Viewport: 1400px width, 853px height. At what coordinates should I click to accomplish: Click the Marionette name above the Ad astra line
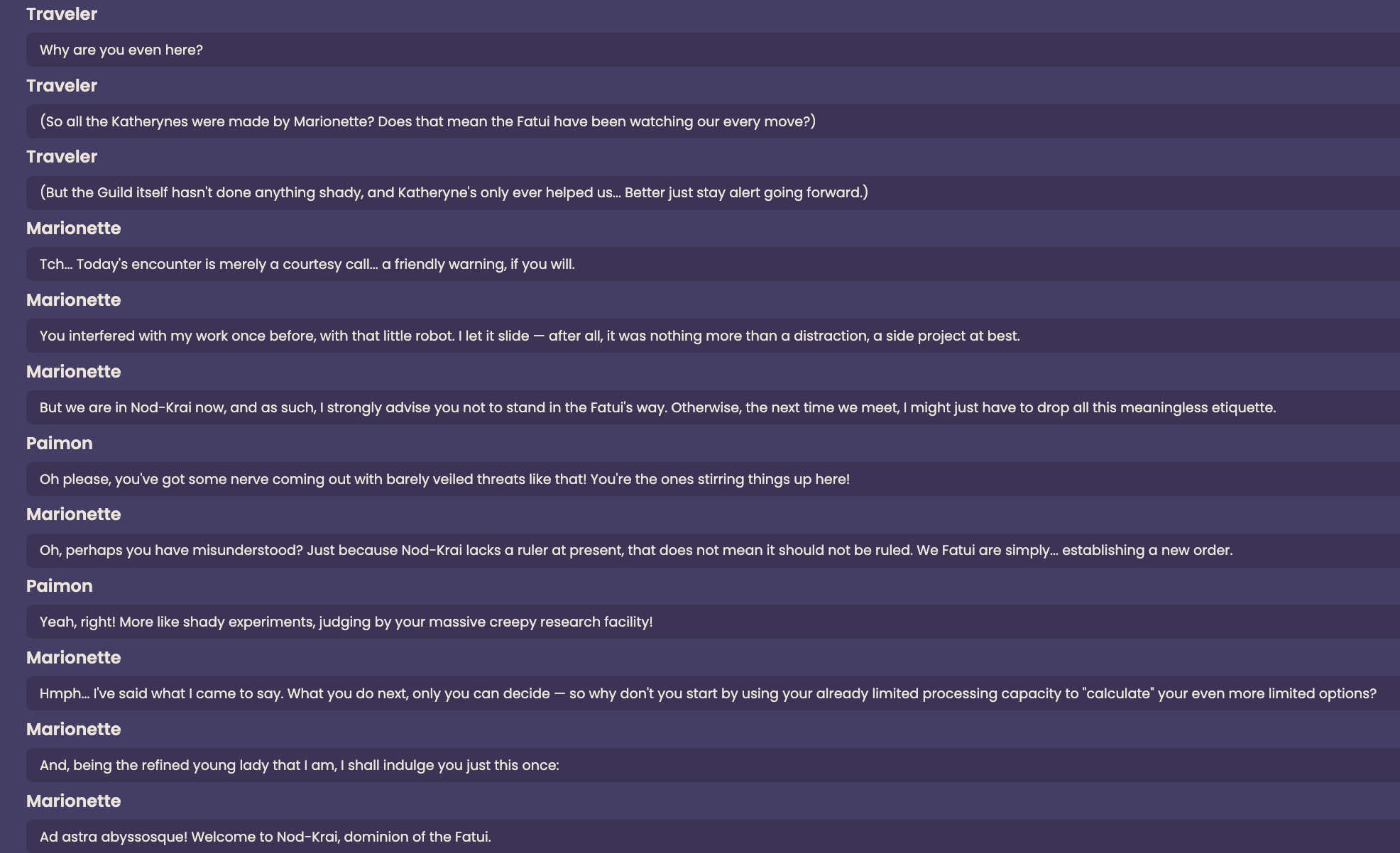point(74,801)
